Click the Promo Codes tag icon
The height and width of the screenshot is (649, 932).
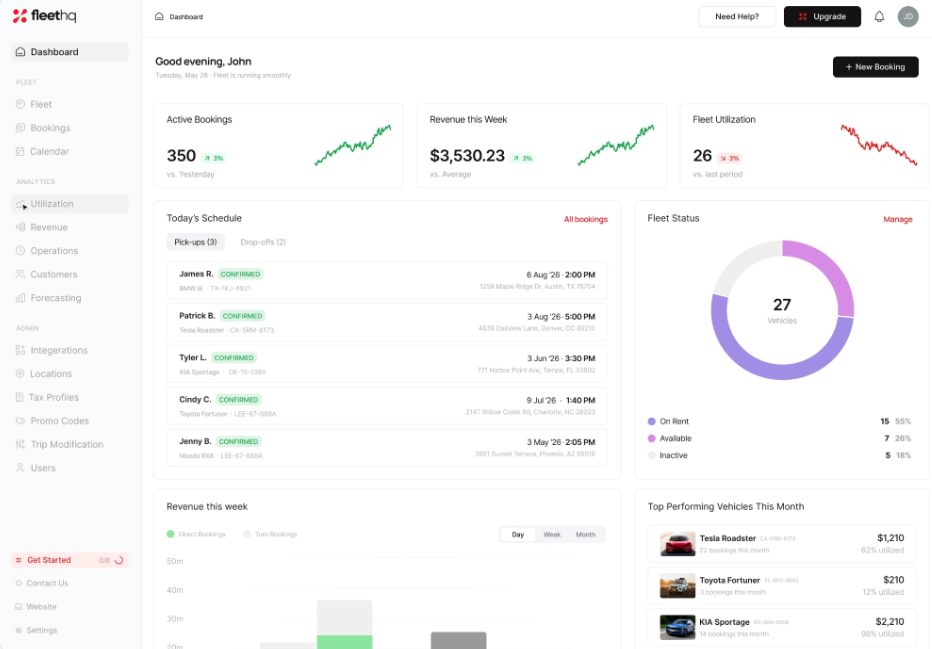point(20,421)
